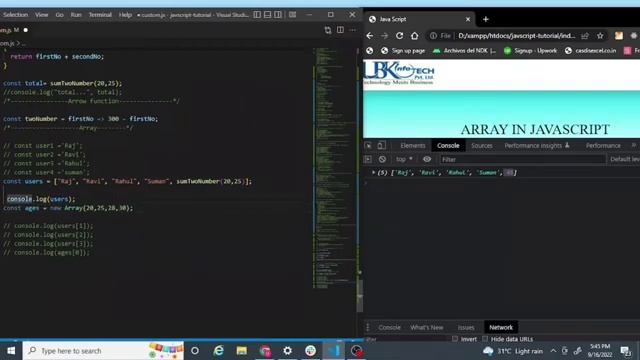This screenshot has width=640, height=360.
Task: Expand the logged users array in console
Action: [x=373, y=173]
